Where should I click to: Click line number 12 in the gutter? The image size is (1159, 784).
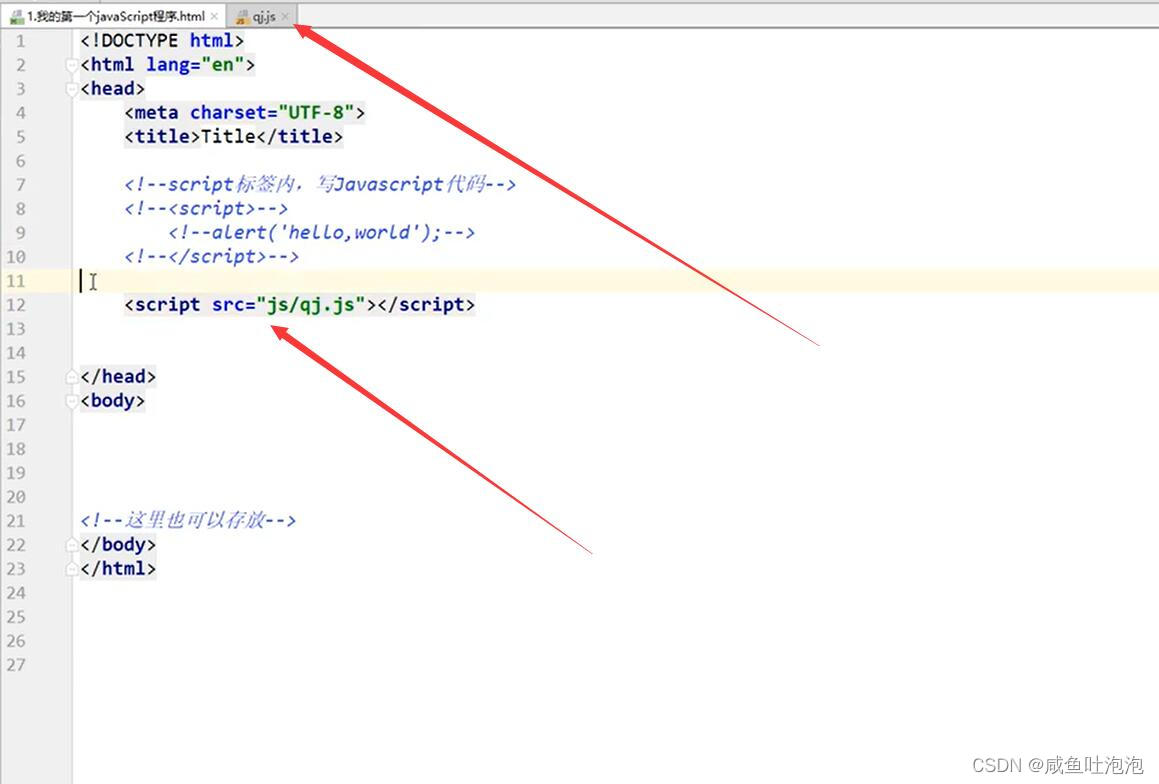point(16,304)
